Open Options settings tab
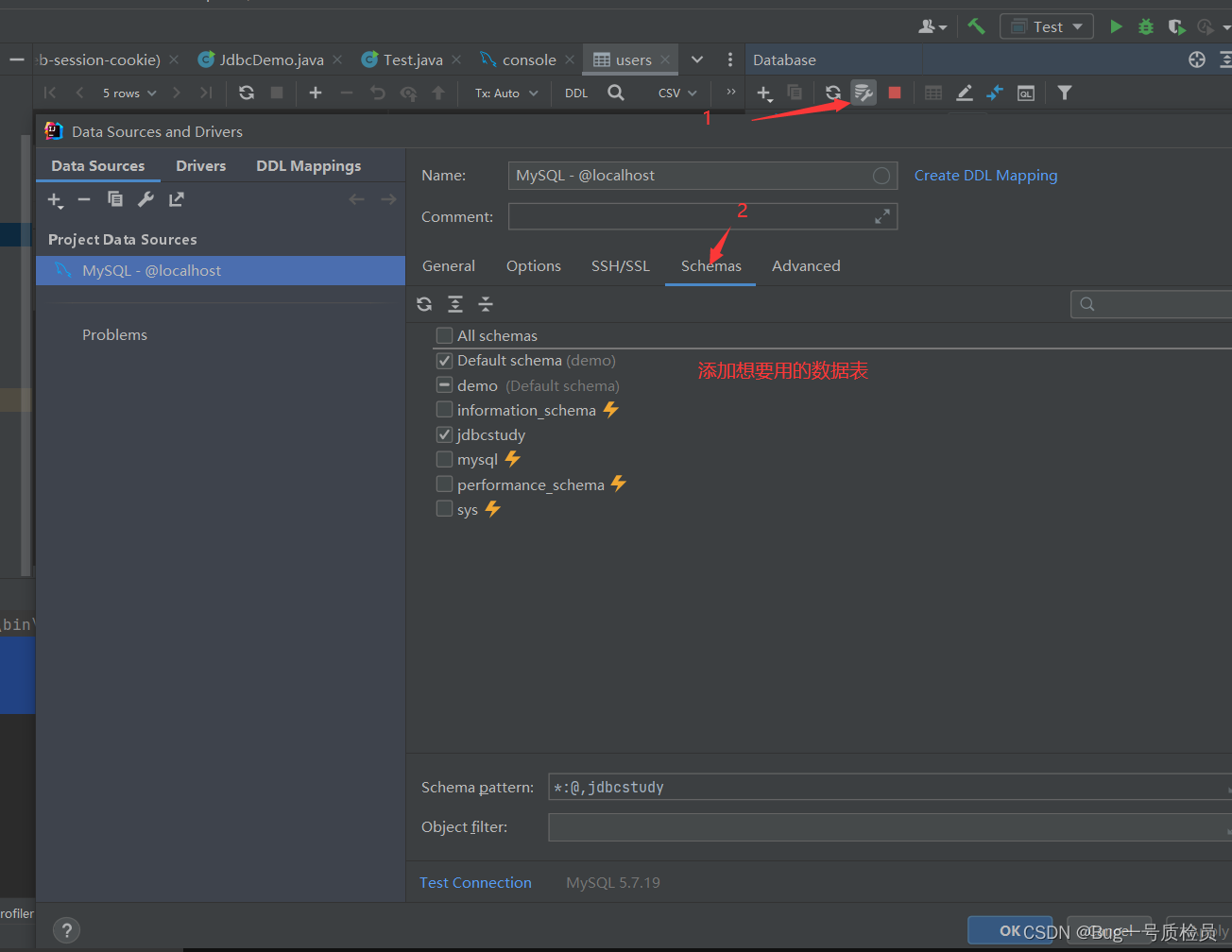Screen dimensions: 1232x952 tap(534, 266)
